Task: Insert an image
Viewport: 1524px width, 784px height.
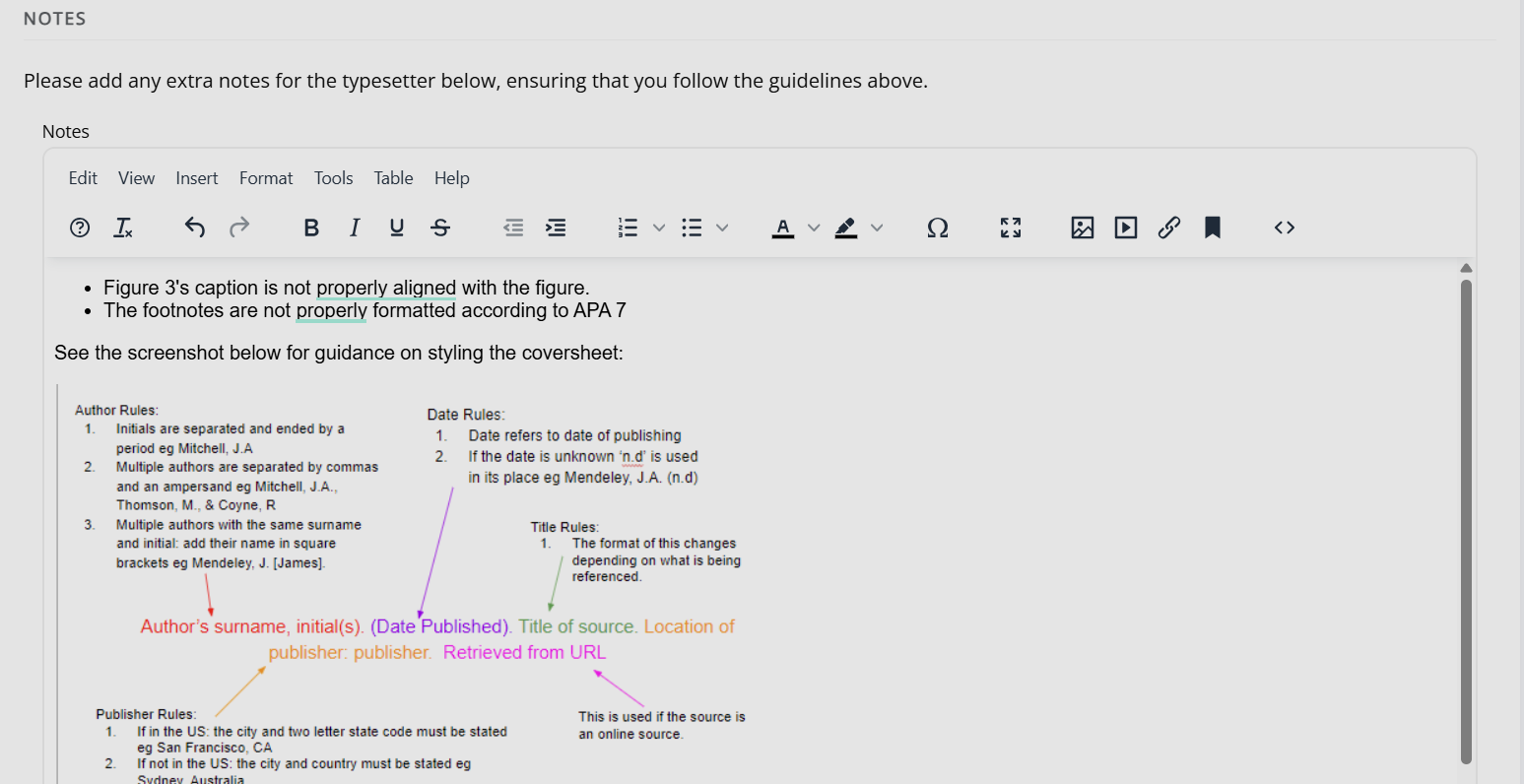Action: 1083,228
